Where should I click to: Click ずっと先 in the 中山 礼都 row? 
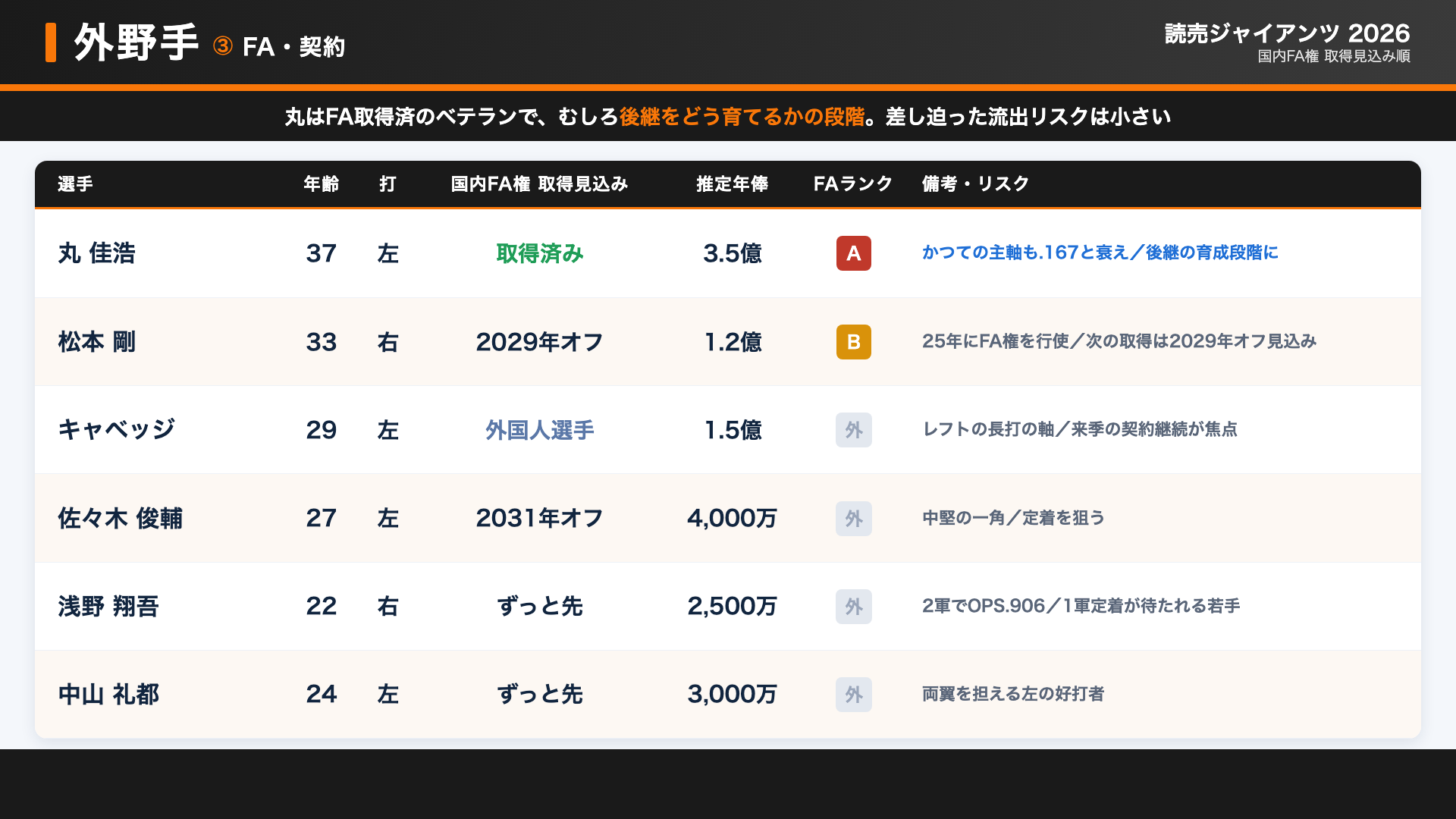539,695
